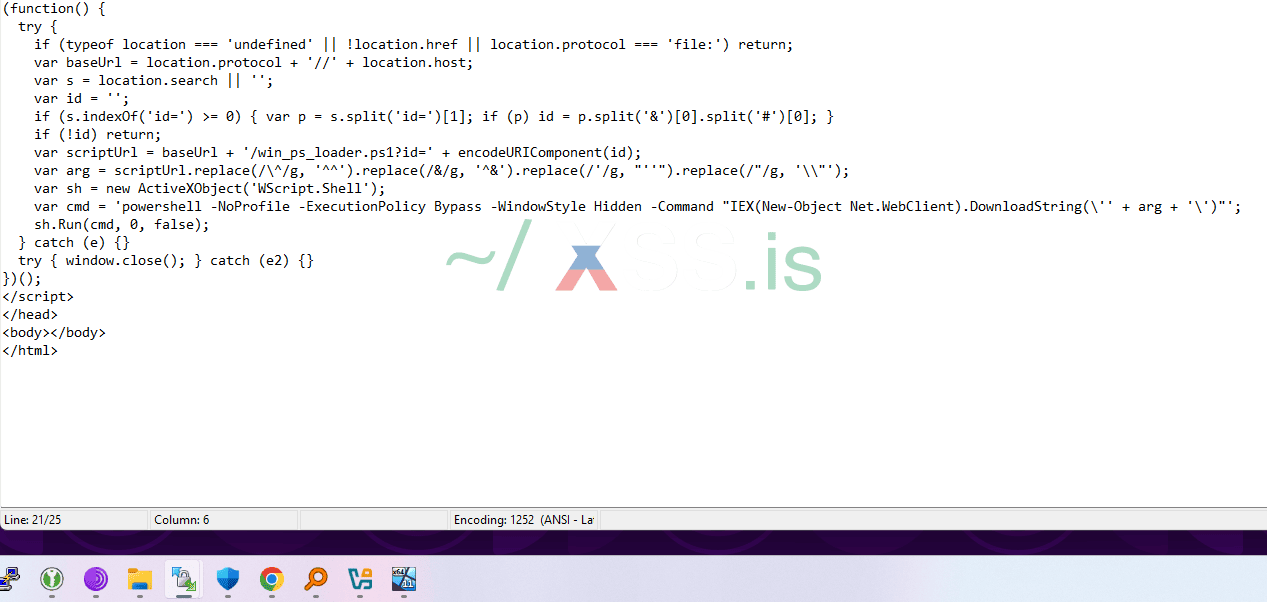Click the (function() { line
The image size is (1267, 602).
coord(54,8)
